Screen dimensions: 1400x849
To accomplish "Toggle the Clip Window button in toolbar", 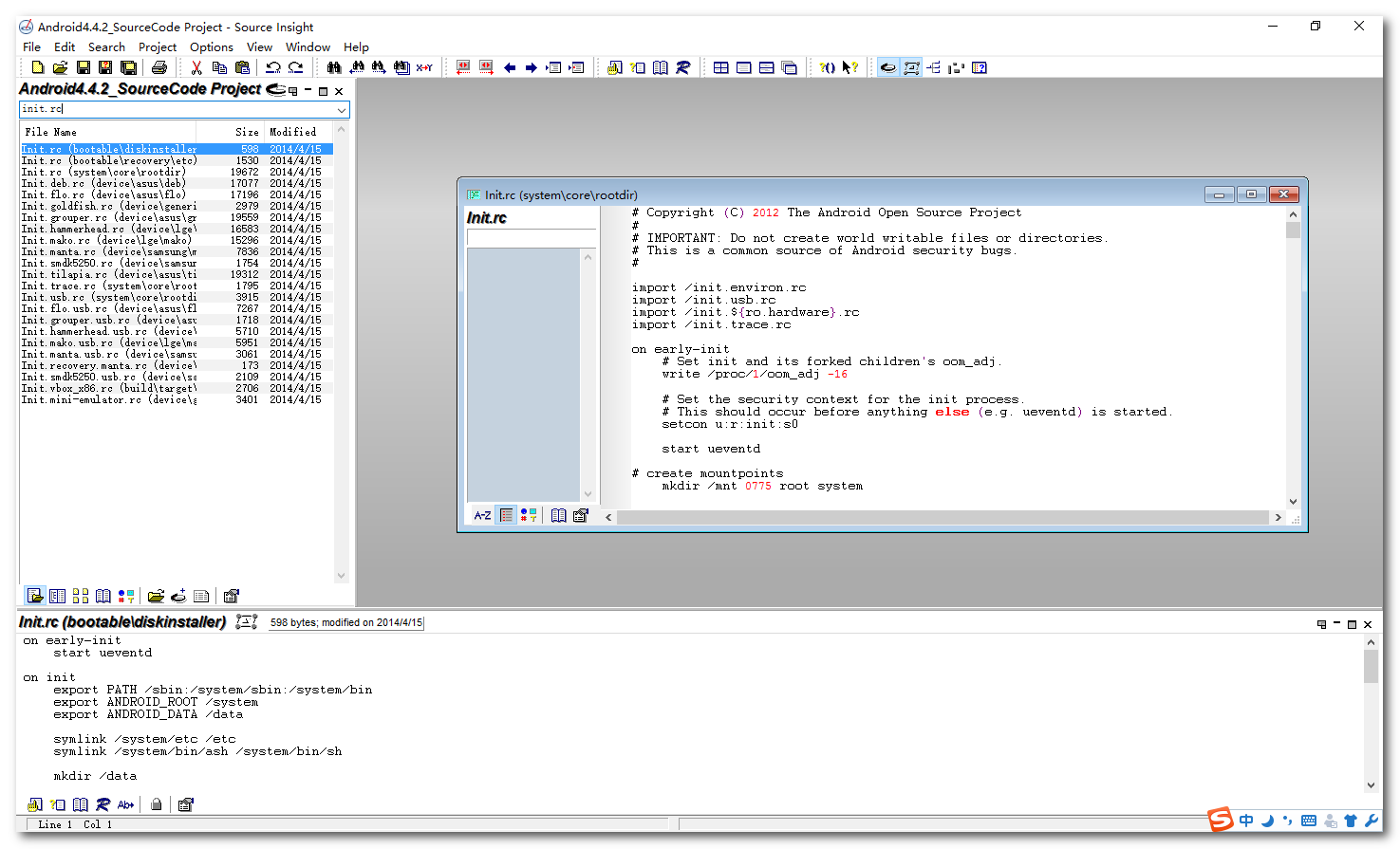I will (x=957, y=67).
